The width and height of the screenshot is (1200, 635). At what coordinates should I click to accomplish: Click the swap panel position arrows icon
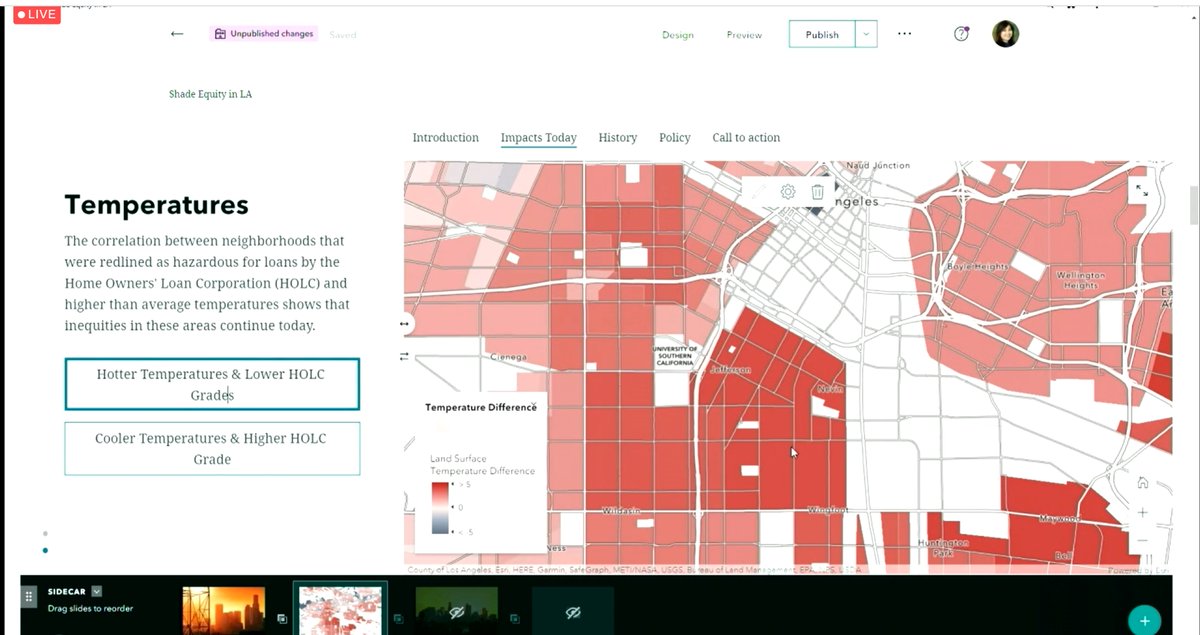point(404,356)
